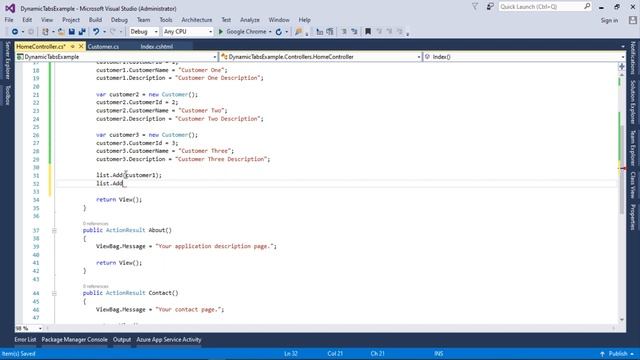Open the Package Manager Console tab
This screenshot has height=360, width=640.
point(75,340)
